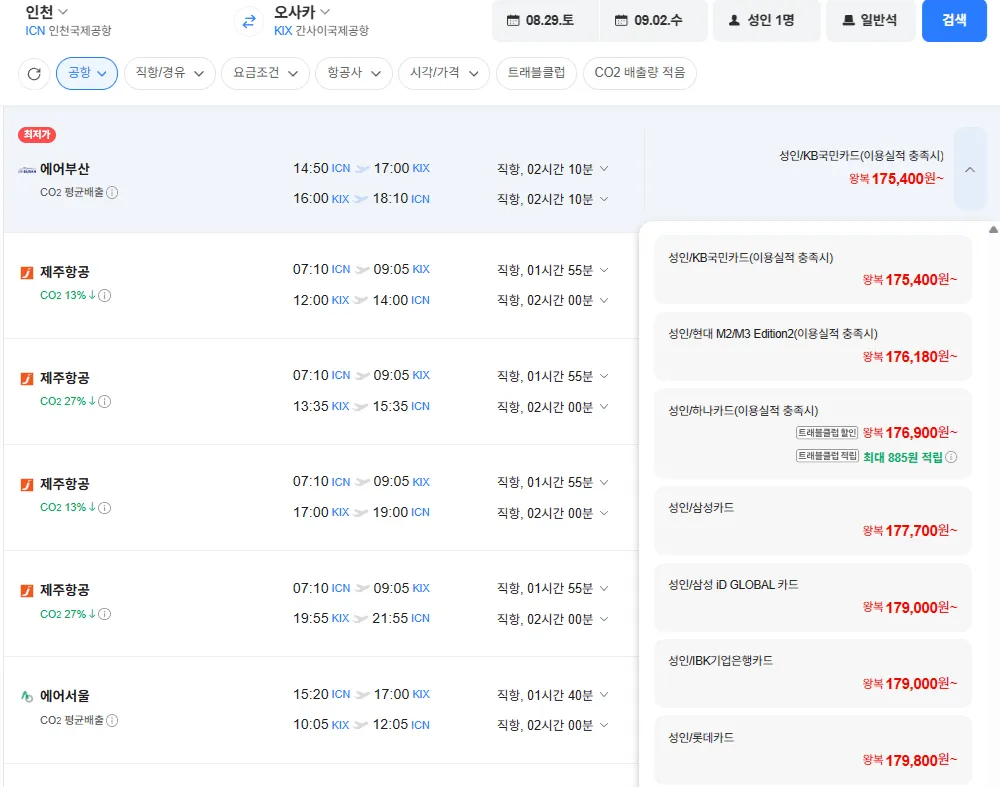Click the 에어서울 airline logo
The image size is (1000, 787).
(x=27, y=696)
